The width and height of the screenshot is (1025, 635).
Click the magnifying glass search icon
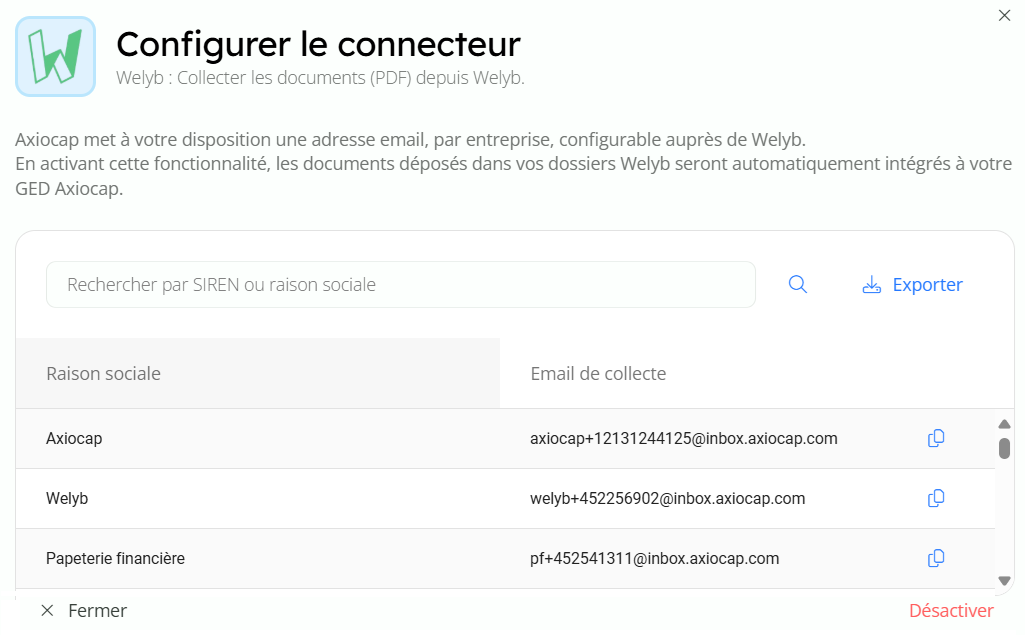(797, 285)
